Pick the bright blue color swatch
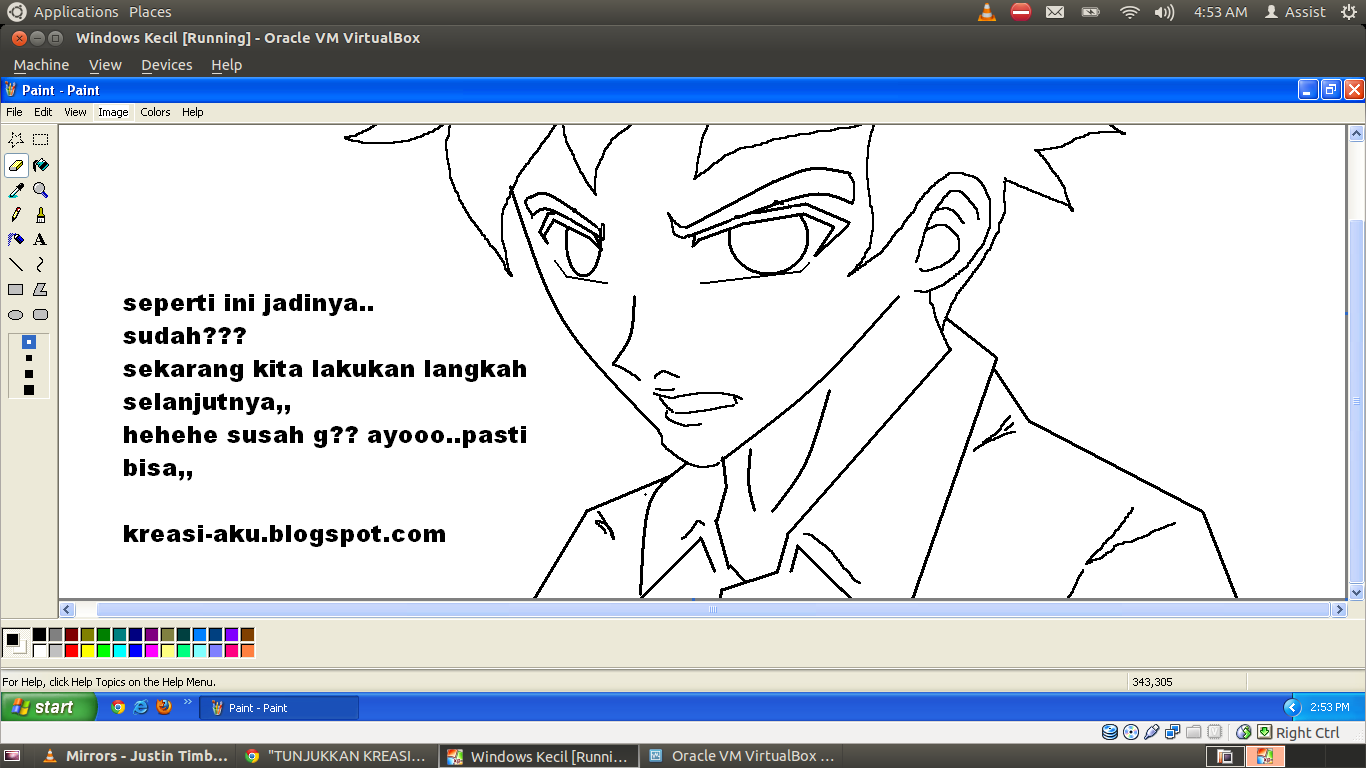 (135, 650)
